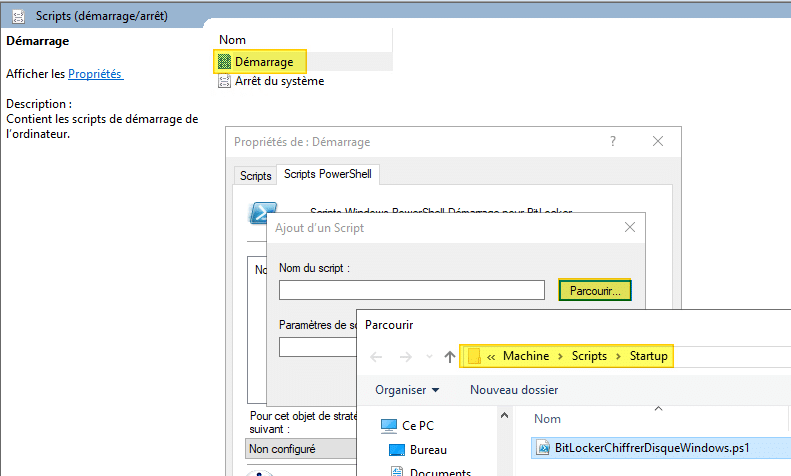Click the Bureau desktop icon
The height and width of the screenshot is (476, 791).
(x=397, y=450)
